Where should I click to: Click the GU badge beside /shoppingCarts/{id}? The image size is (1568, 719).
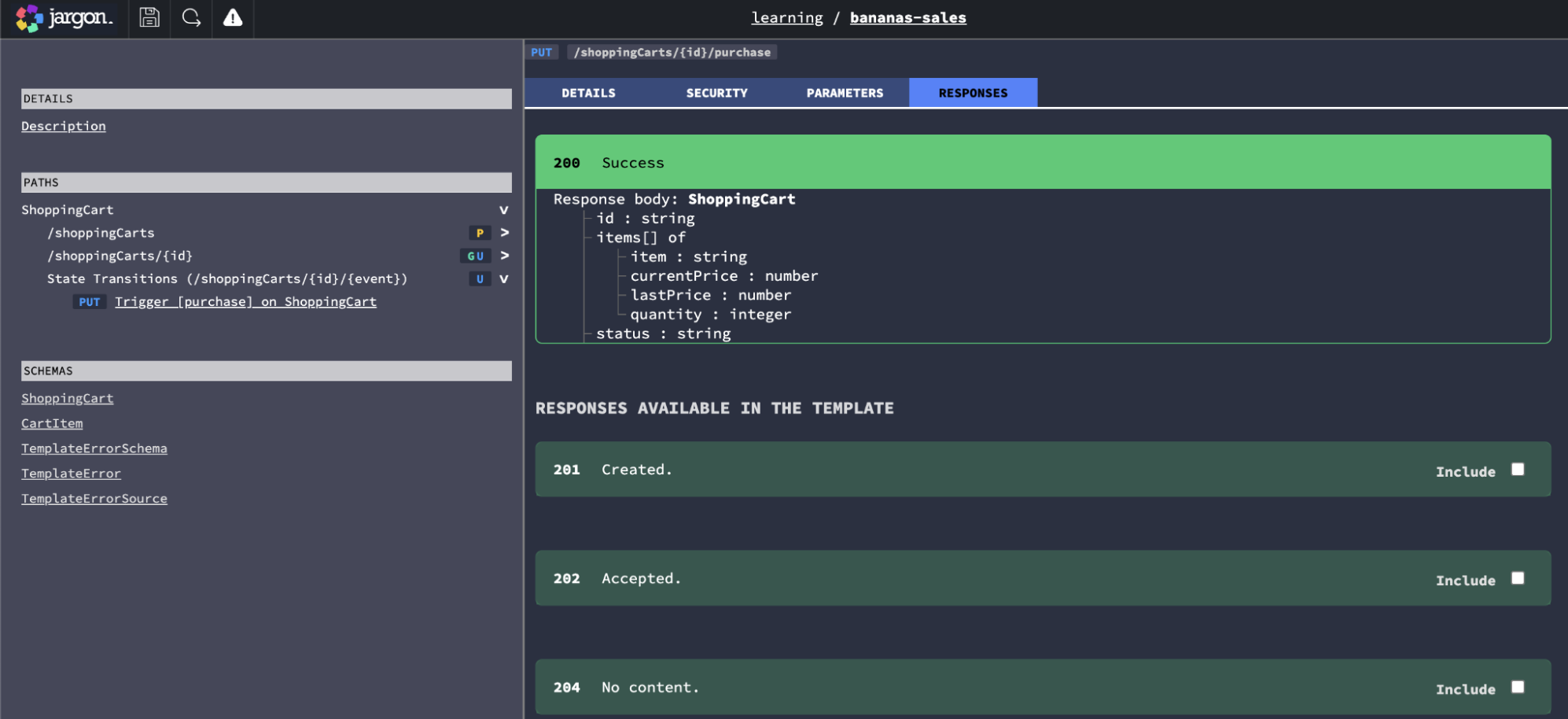476,256
